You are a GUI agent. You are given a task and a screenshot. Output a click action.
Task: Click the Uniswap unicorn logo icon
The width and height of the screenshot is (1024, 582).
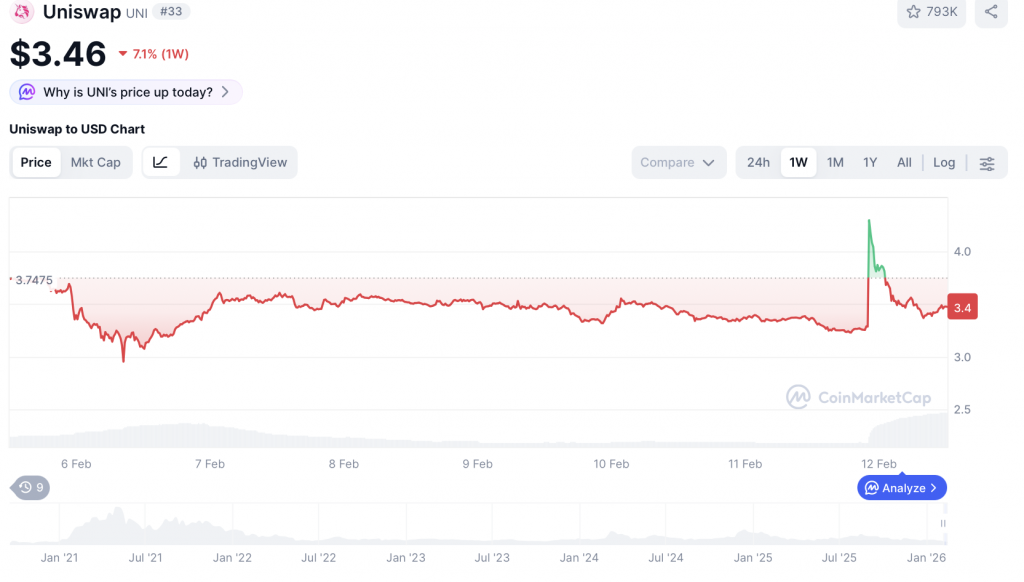22,12
